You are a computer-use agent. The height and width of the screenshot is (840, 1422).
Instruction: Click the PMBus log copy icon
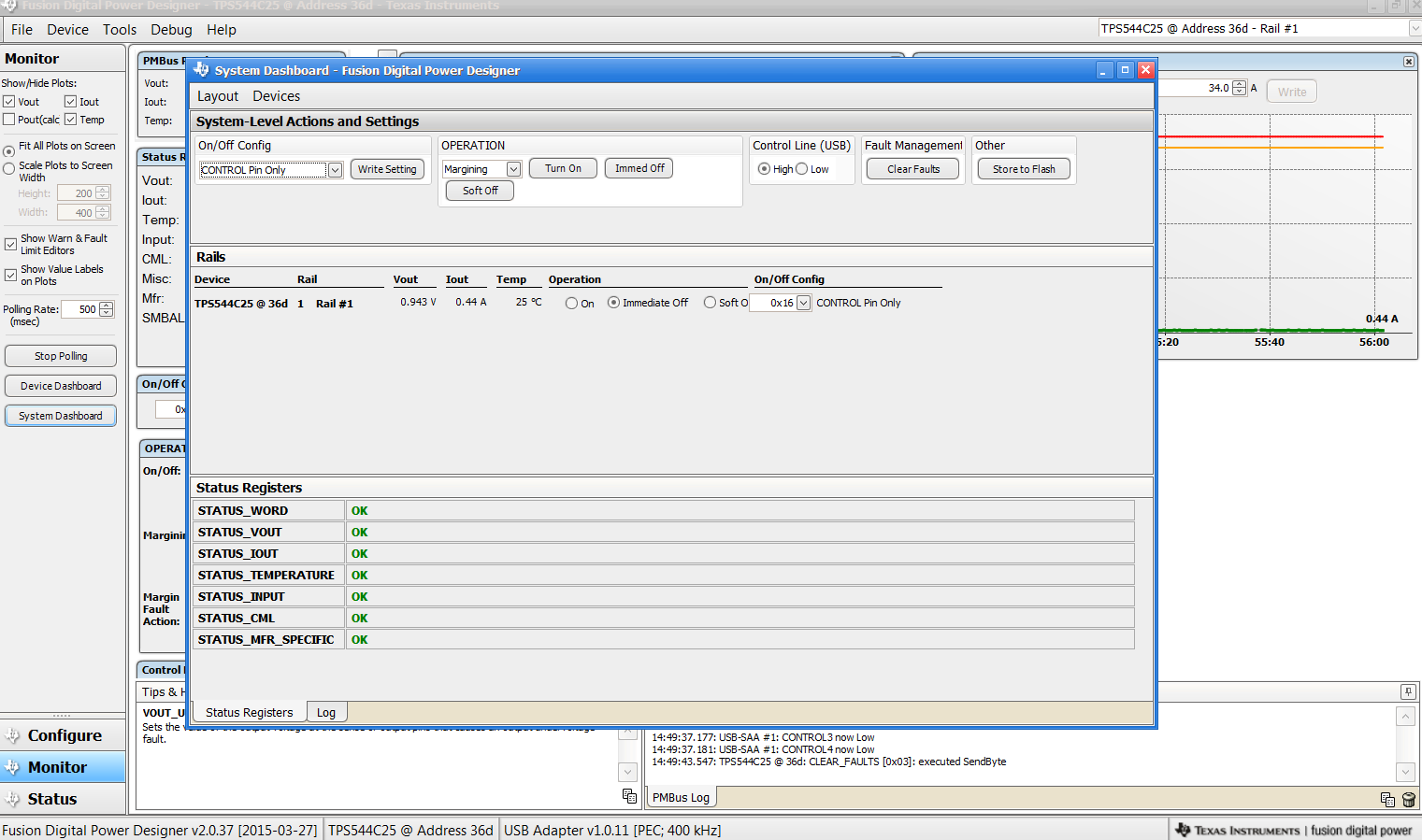tap(1387, 799)
